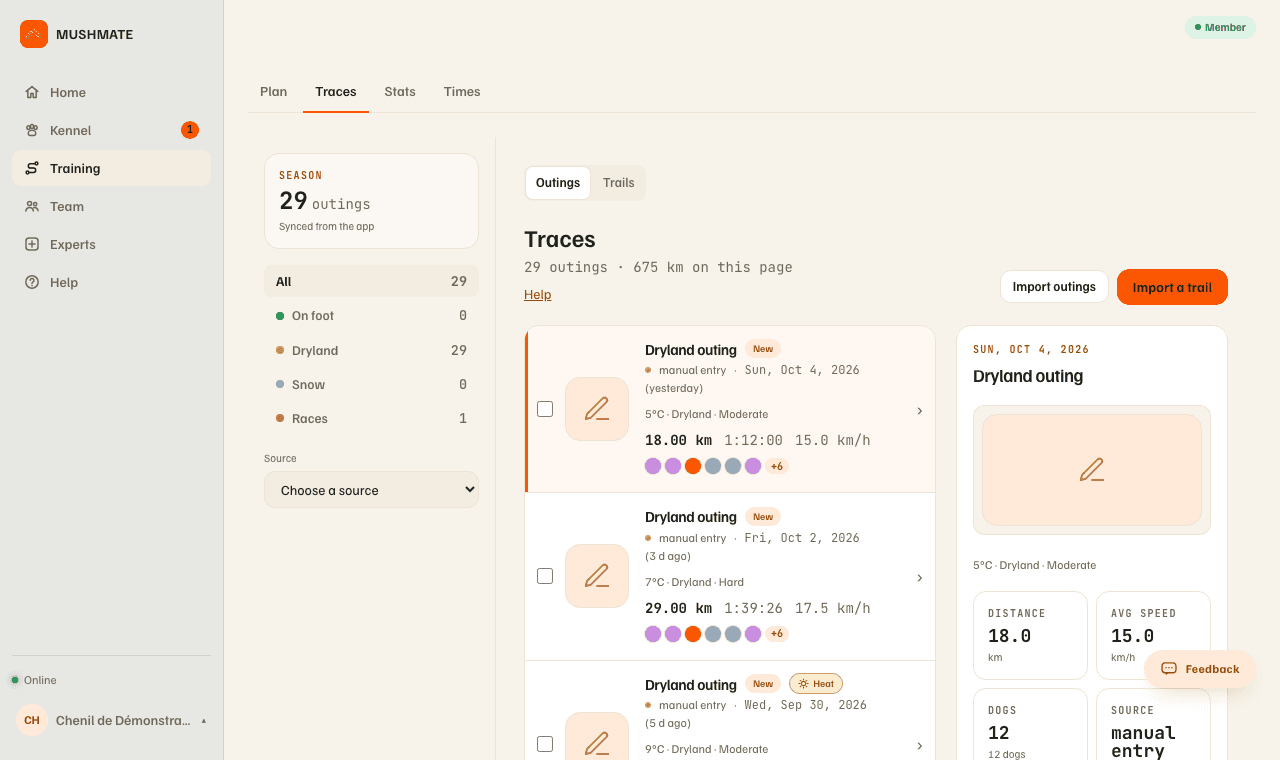
Task: Open the kennel account switcher arrow
Action: click(x=204, y=721)
